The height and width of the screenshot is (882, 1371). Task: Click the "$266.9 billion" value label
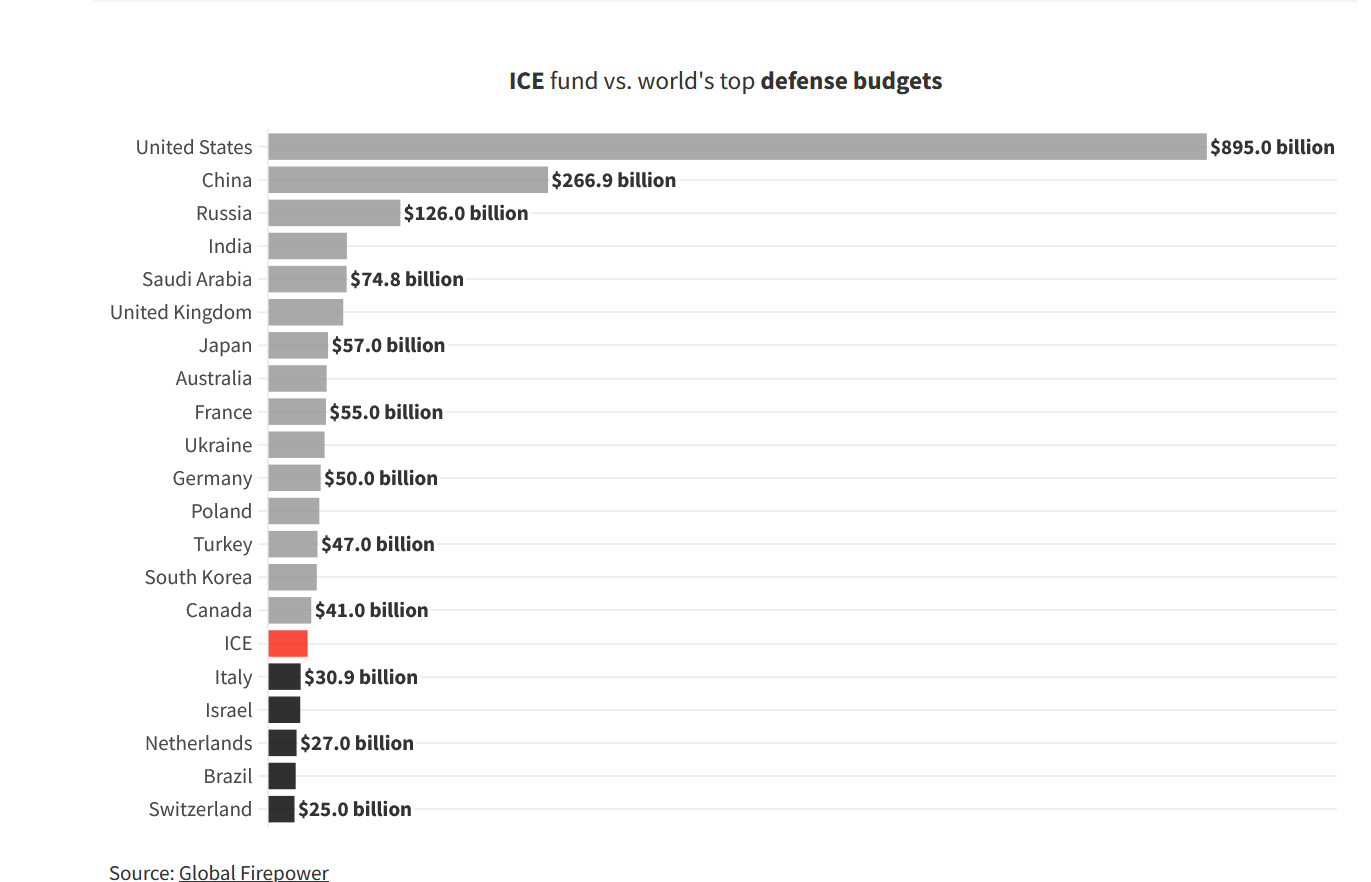click(x=614, y=180)
